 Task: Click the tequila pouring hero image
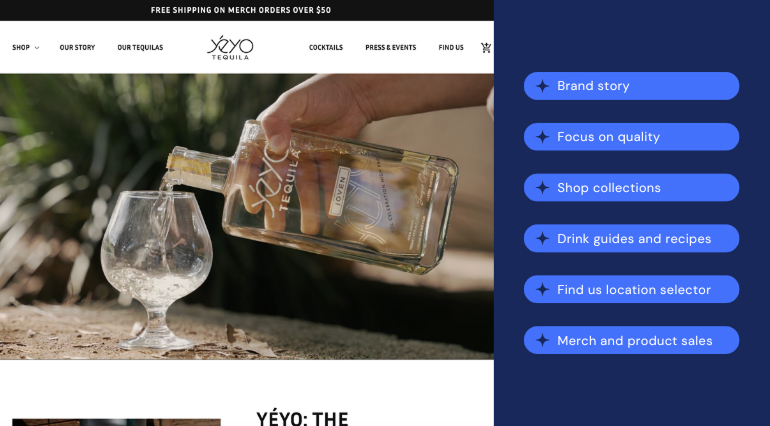coord(247,217)
